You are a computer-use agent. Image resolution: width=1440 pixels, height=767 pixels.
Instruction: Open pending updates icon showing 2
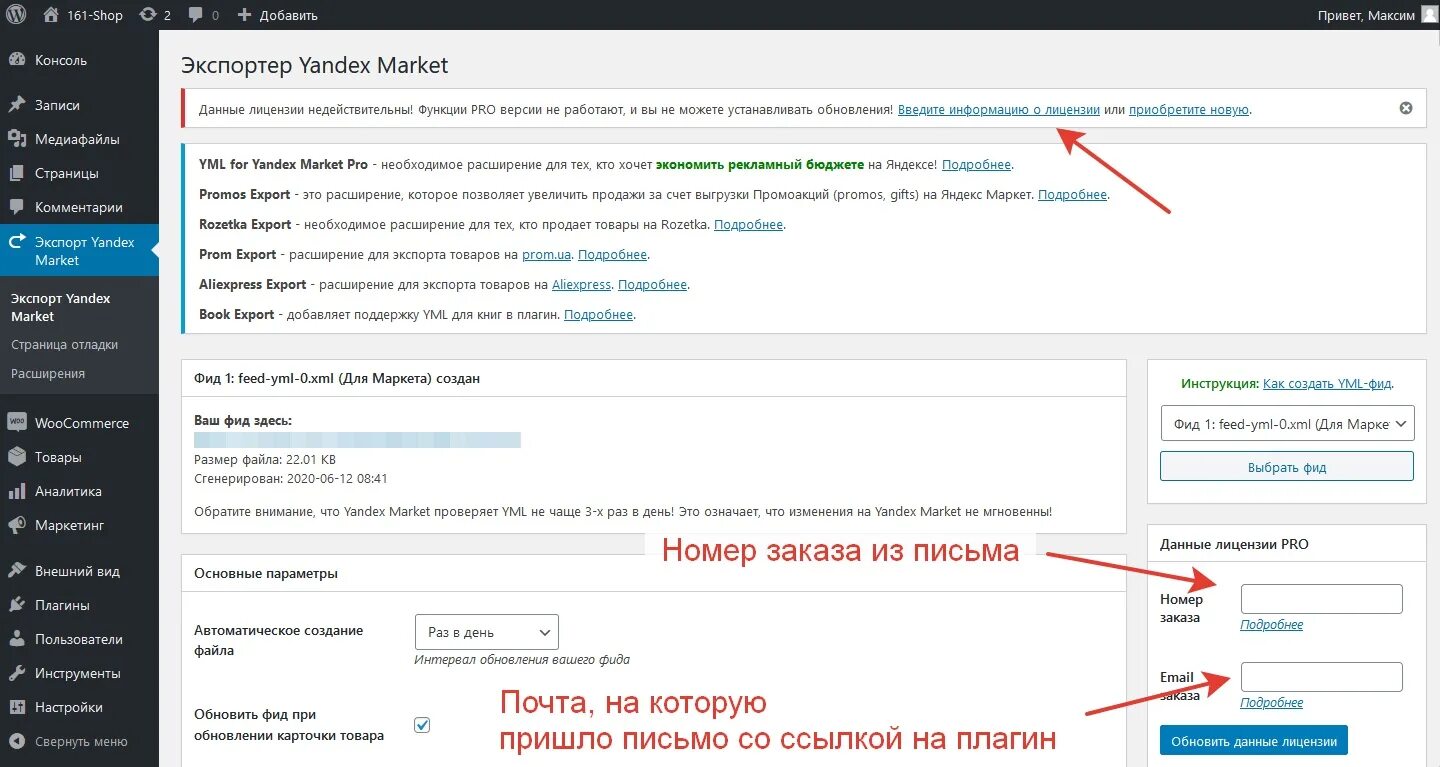point(148,15)
